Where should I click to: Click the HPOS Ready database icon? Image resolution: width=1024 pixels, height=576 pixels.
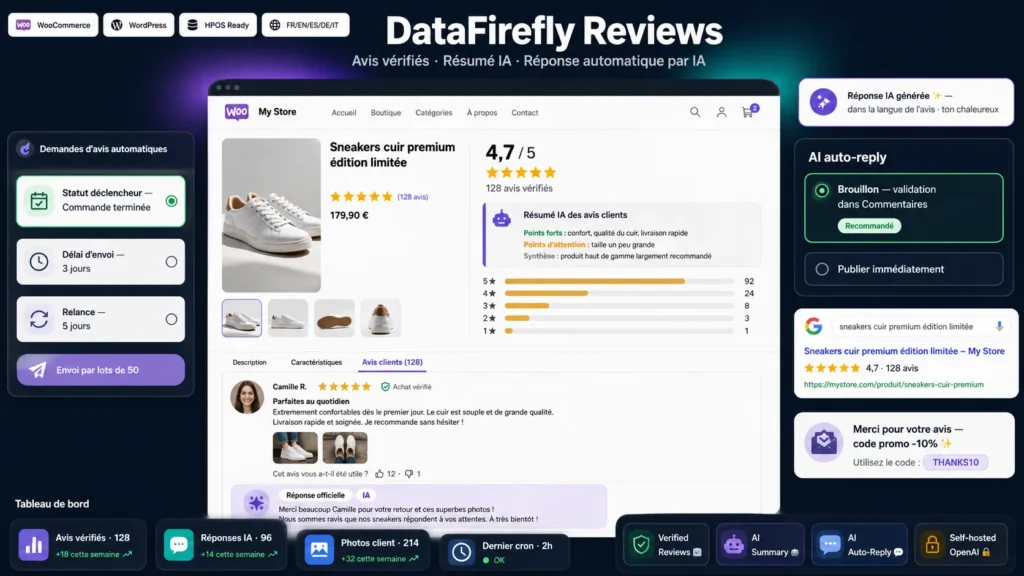coord(193,25)
